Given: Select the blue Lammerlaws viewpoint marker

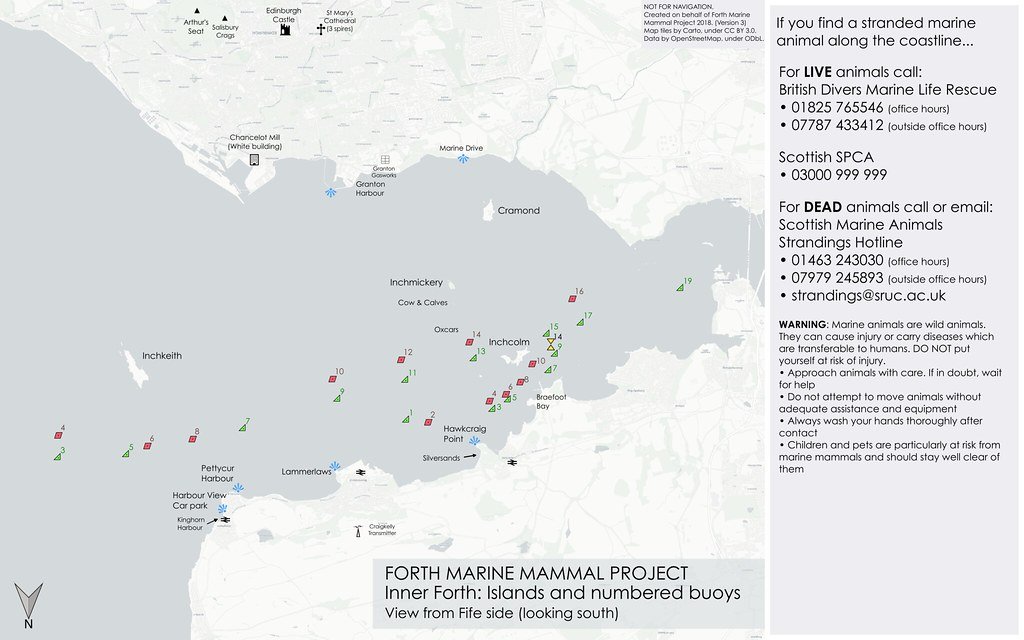Looking at the screenshot, I should [x=336, y=465].
